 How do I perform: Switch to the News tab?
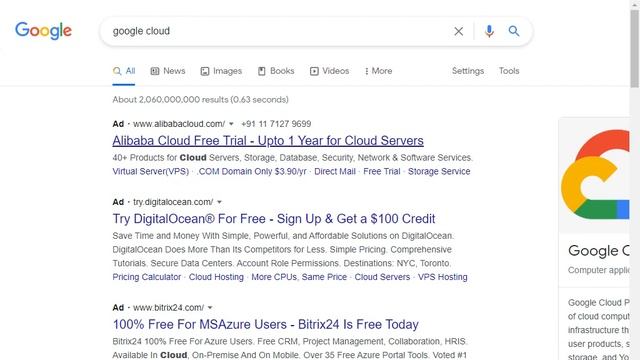point(168,71)
